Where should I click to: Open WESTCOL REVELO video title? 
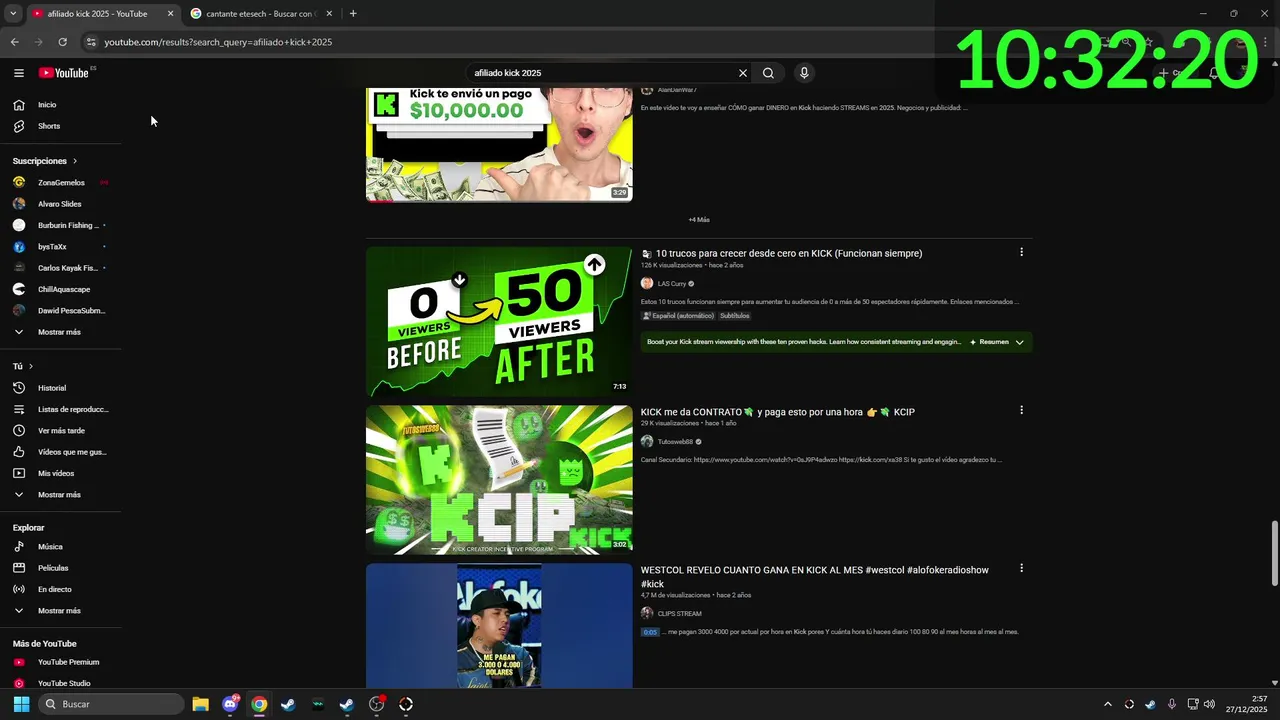(x=815, y=577)
